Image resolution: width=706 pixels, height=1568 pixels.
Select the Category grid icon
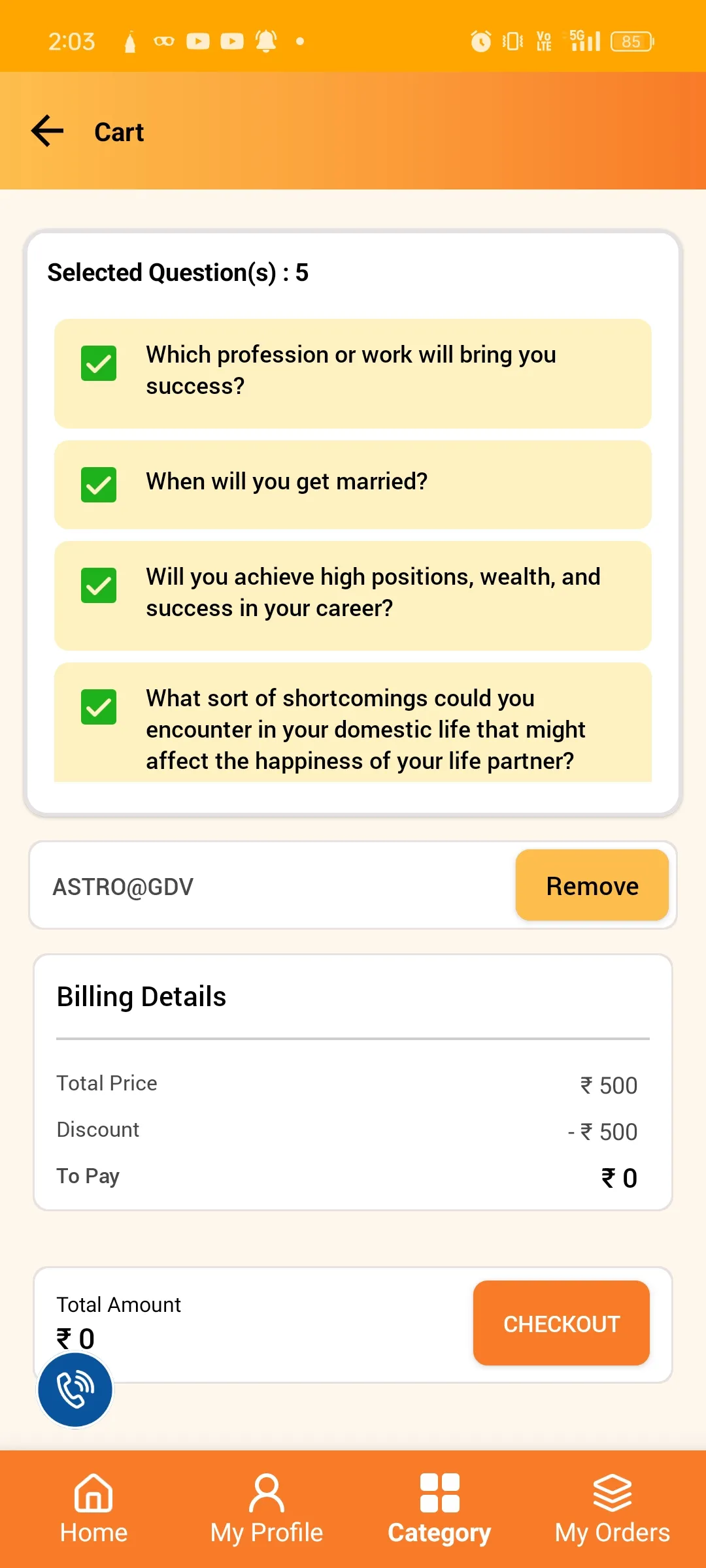tap(439, 1493)
